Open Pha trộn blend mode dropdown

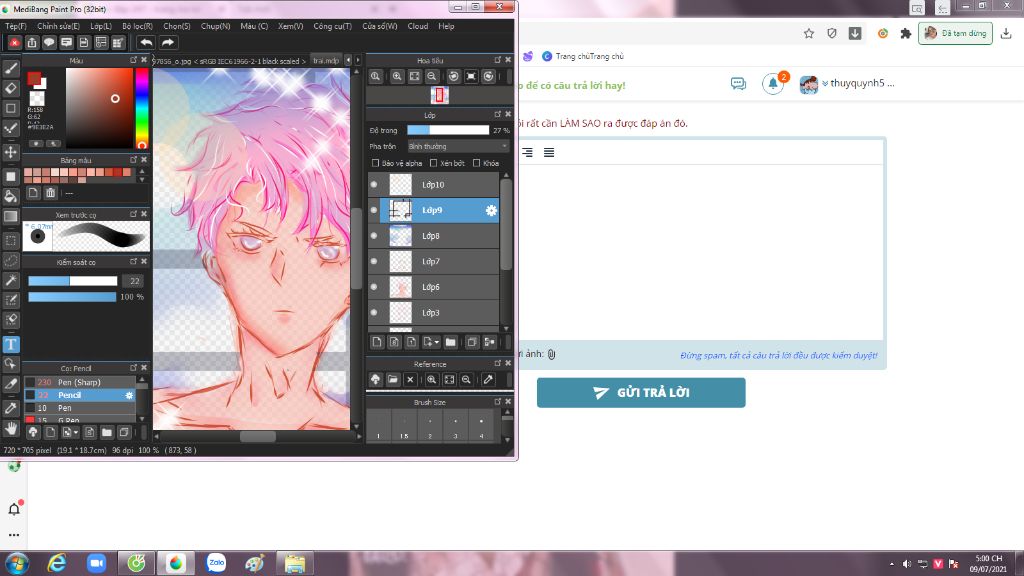point(458,146)
